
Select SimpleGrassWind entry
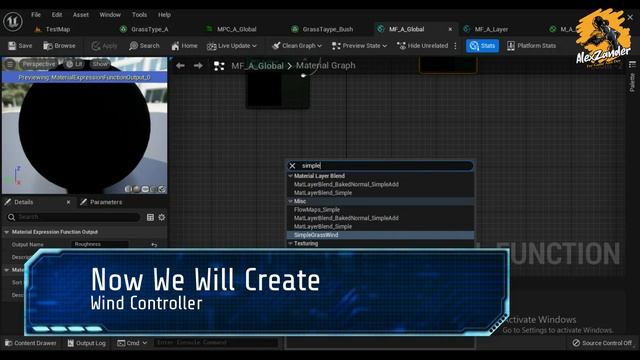316,235
